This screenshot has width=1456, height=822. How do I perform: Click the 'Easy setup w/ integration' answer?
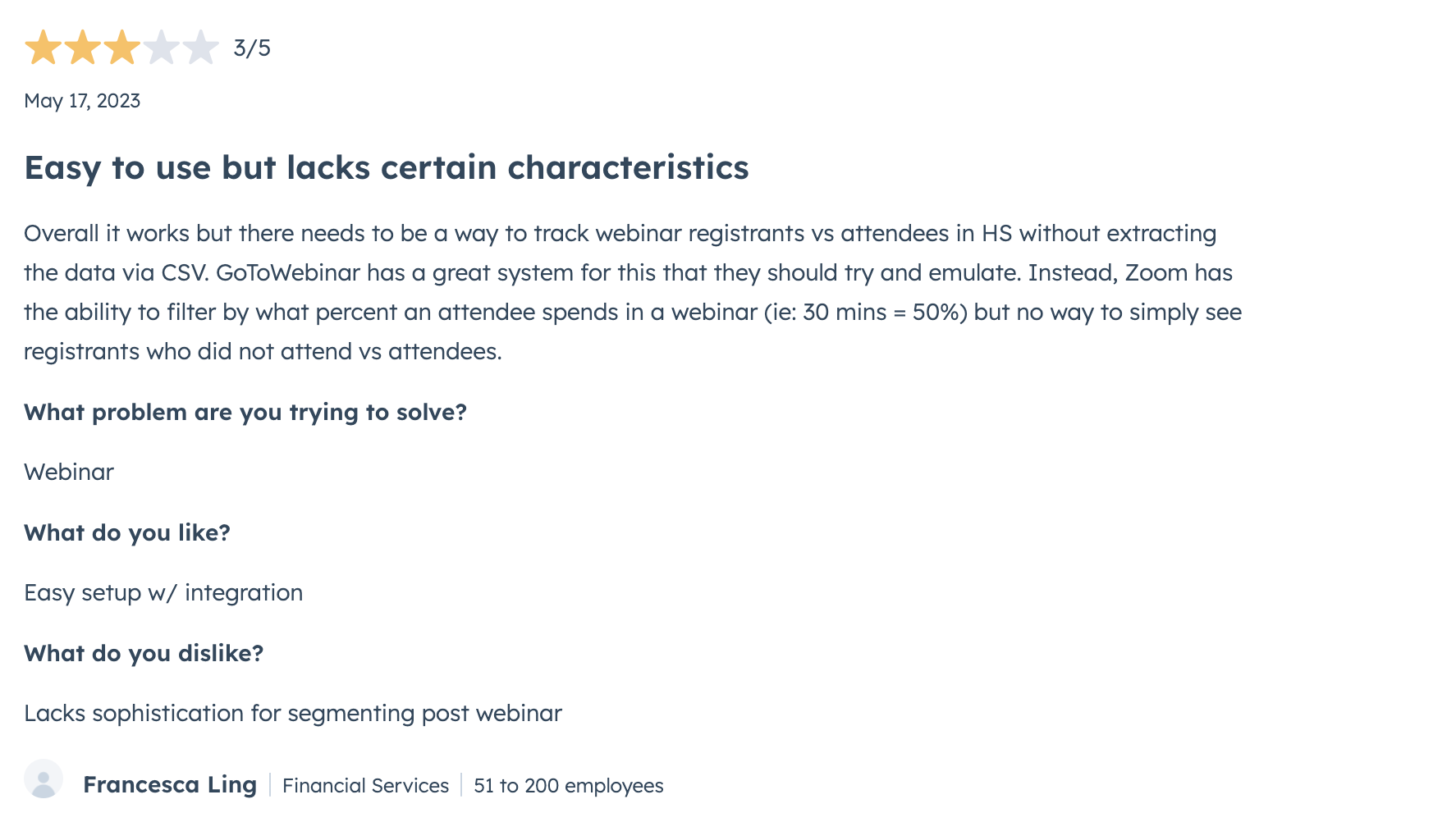pyautogui.click(x=163, y=593)
